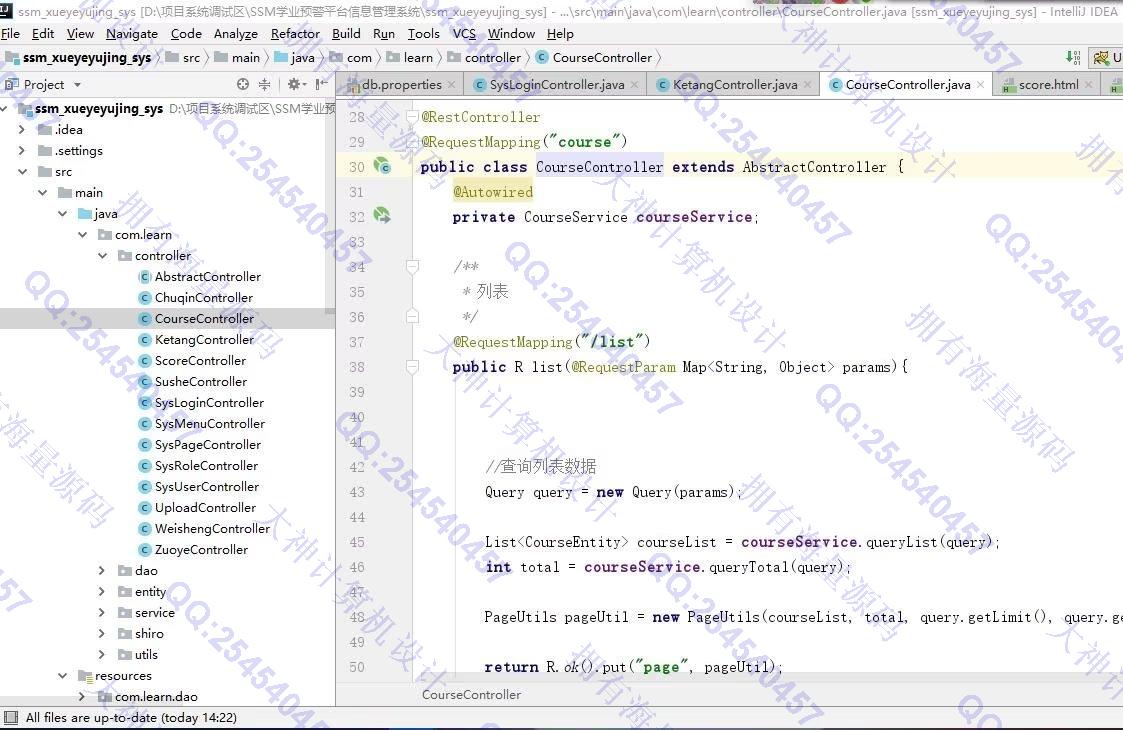Image resolution: width=1123 pixels, height=730 pixels.
Task: Click CourseController breadcrumb below the editor
Action: 471,694
